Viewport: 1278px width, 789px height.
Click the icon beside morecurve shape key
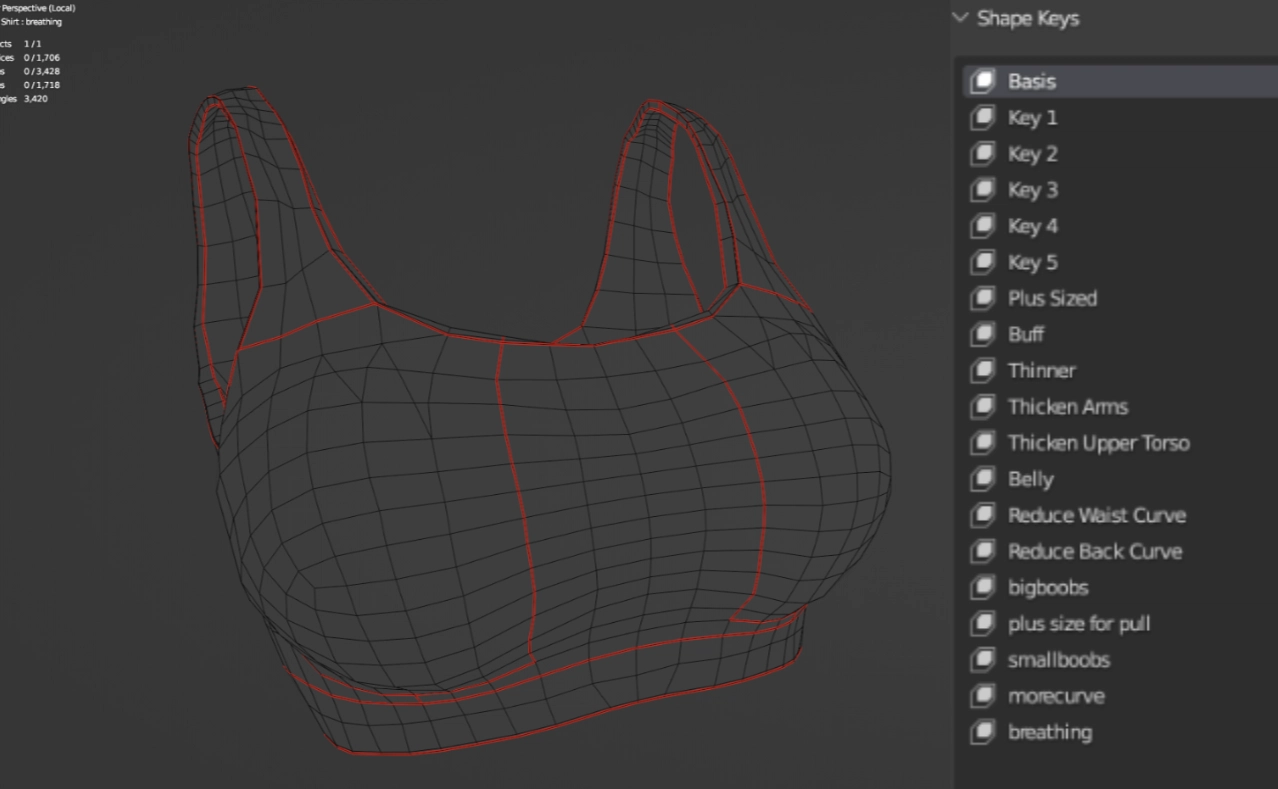point(983,695)
